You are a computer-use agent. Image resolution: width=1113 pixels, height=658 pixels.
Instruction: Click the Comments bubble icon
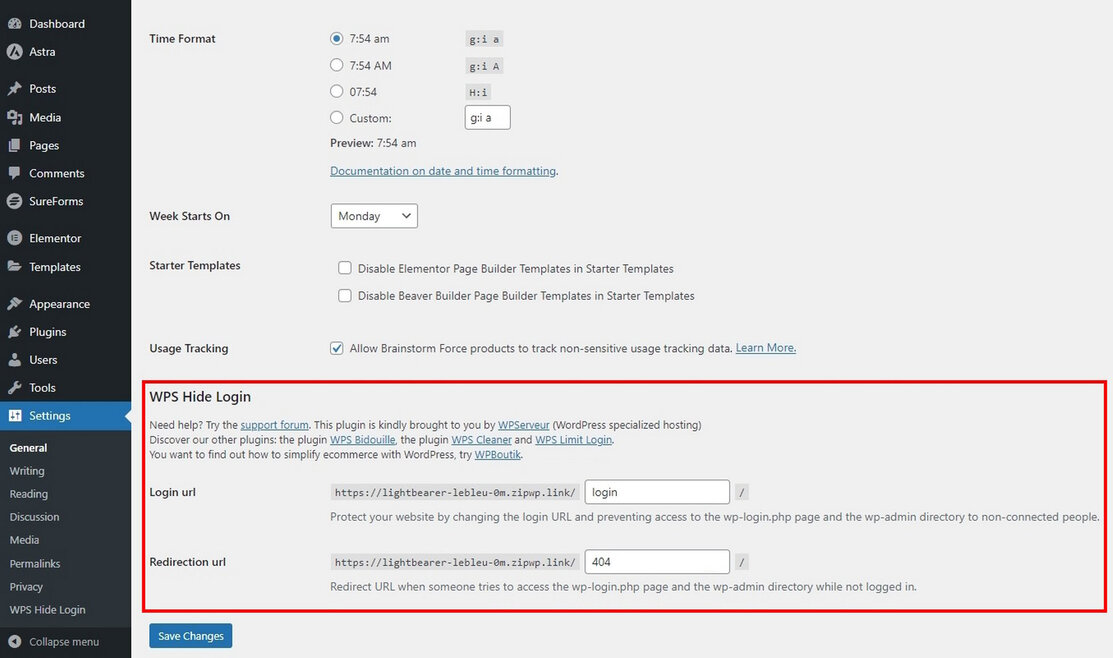[x=14, y=173]
